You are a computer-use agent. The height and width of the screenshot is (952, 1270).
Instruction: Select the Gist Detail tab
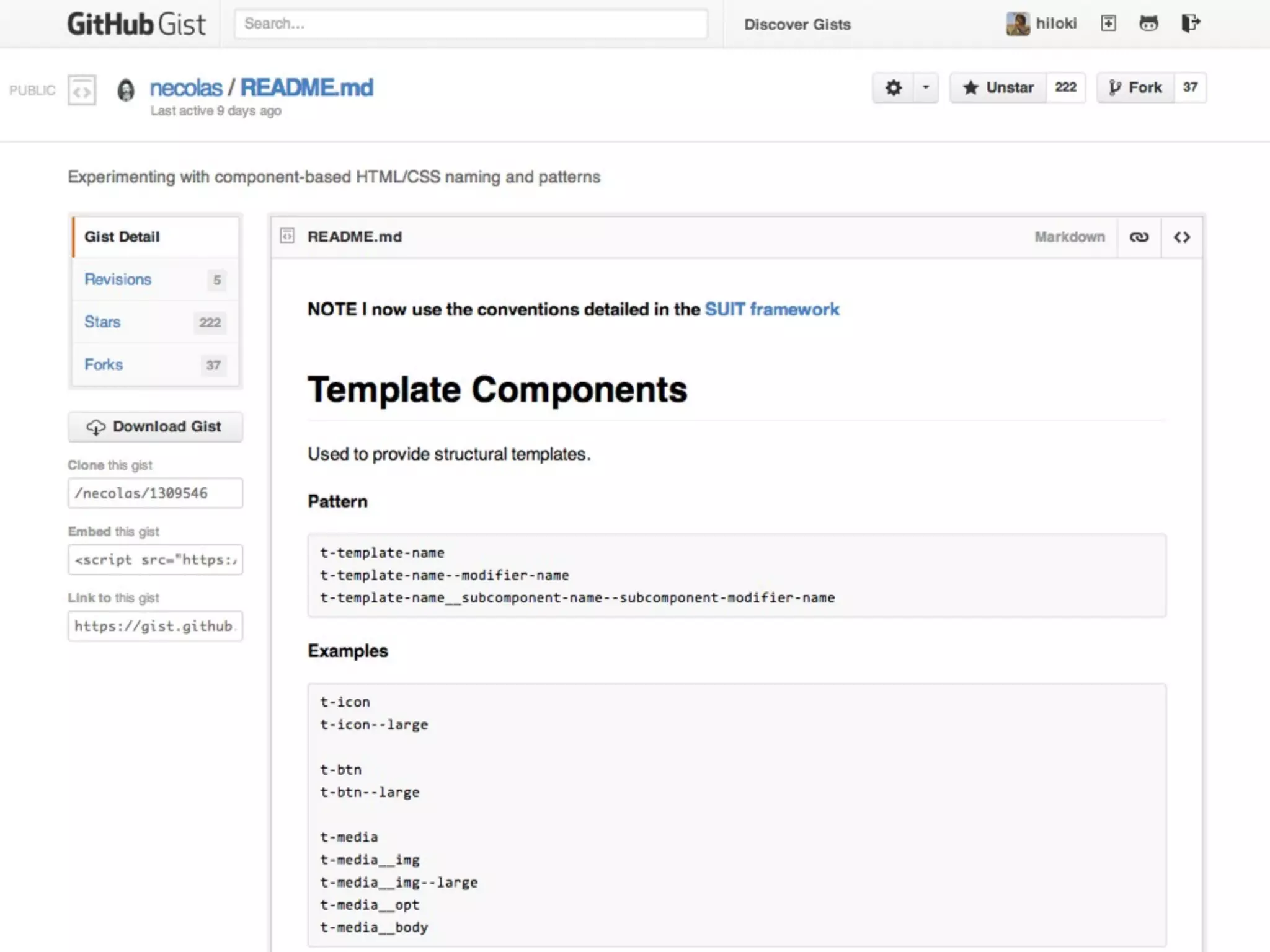point(155,237)
